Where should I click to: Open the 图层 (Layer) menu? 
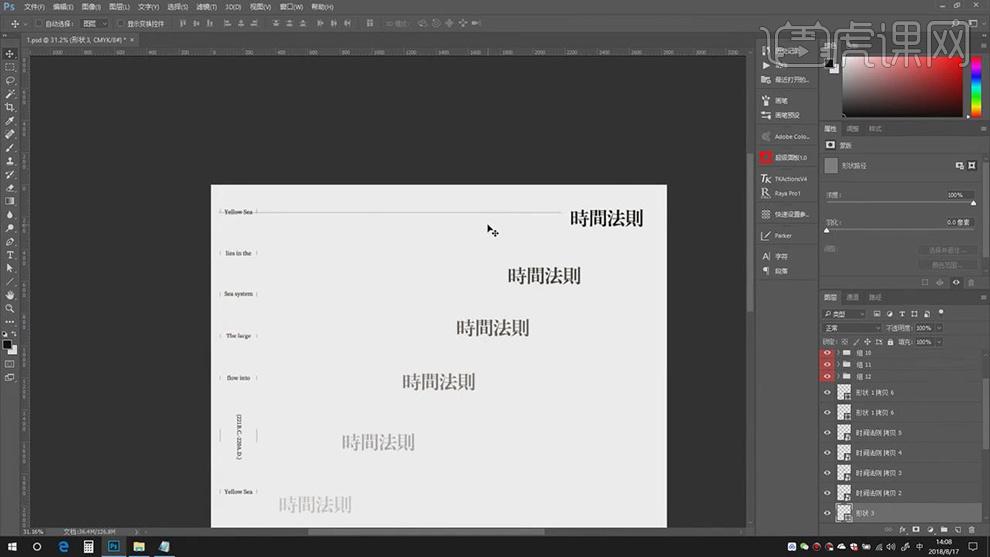click(x=119, y=7)
